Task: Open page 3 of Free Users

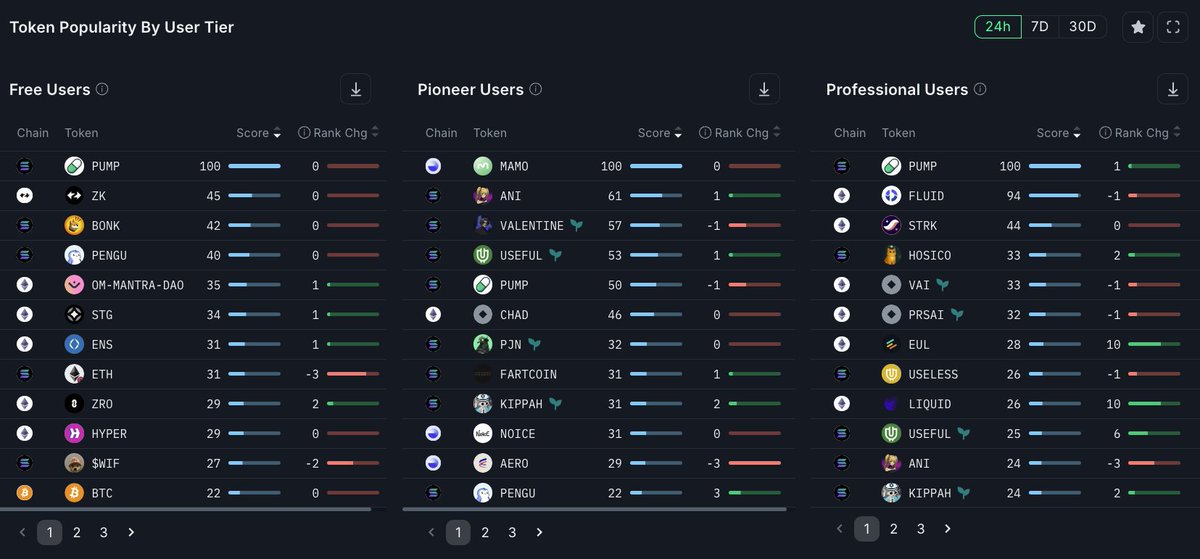Action: [104, 533]
